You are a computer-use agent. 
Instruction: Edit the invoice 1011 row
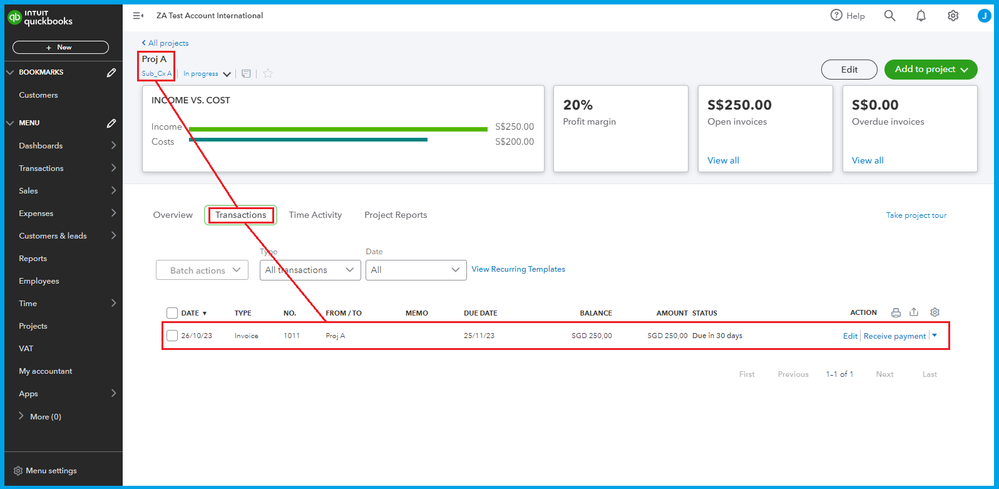coord(850,336)
